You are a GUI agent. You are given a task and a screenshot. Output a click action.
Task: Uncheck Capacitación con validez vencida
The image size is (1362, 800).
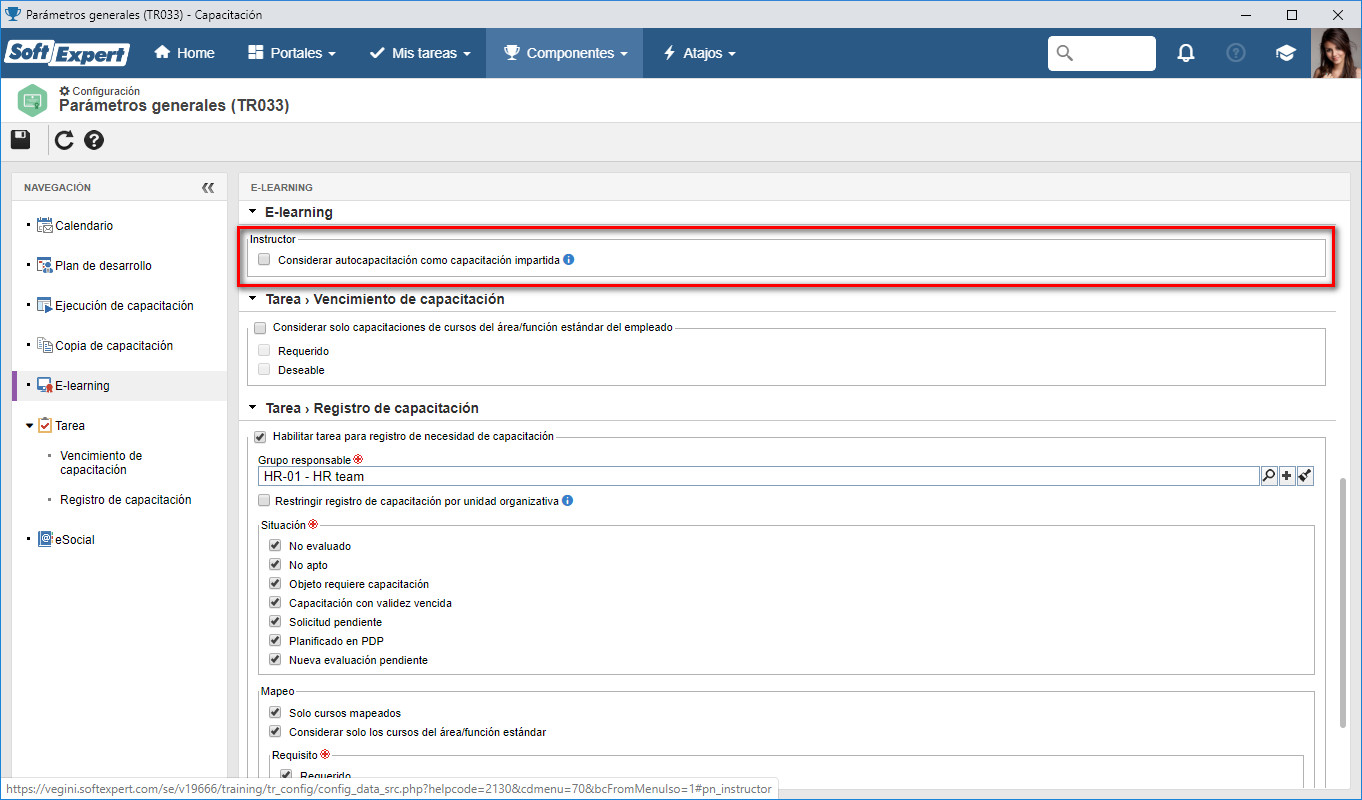(275, 603)
